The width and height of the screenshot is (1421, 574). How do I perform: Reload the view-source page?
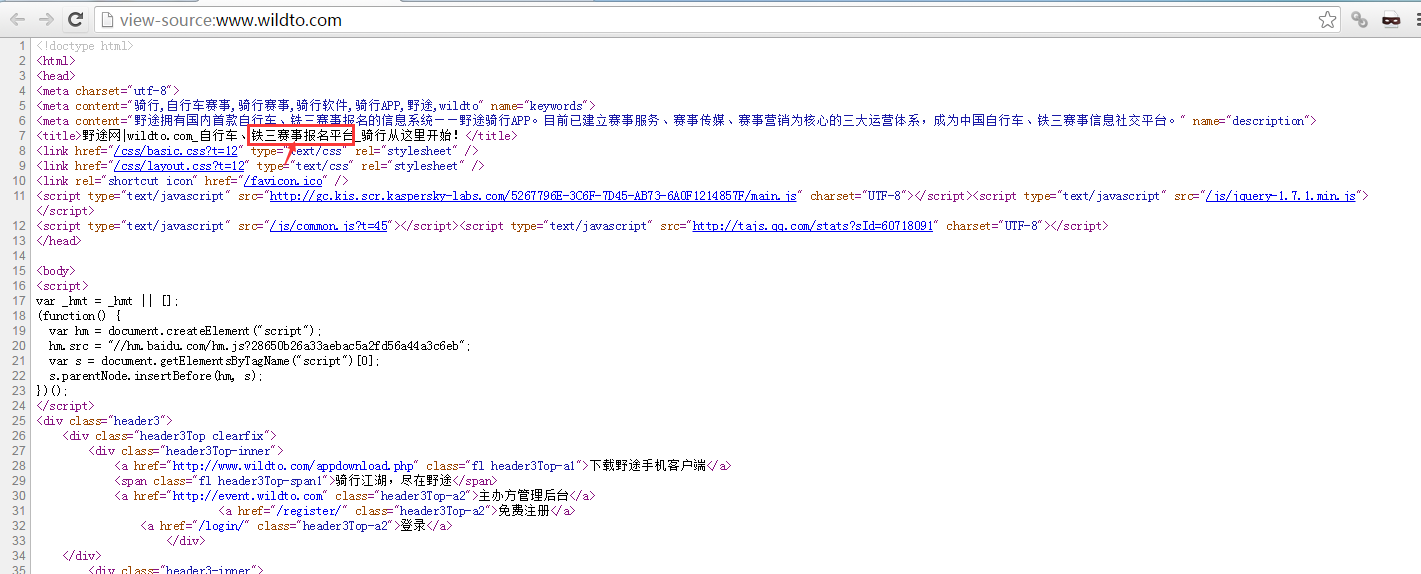(x=75, y=19)
